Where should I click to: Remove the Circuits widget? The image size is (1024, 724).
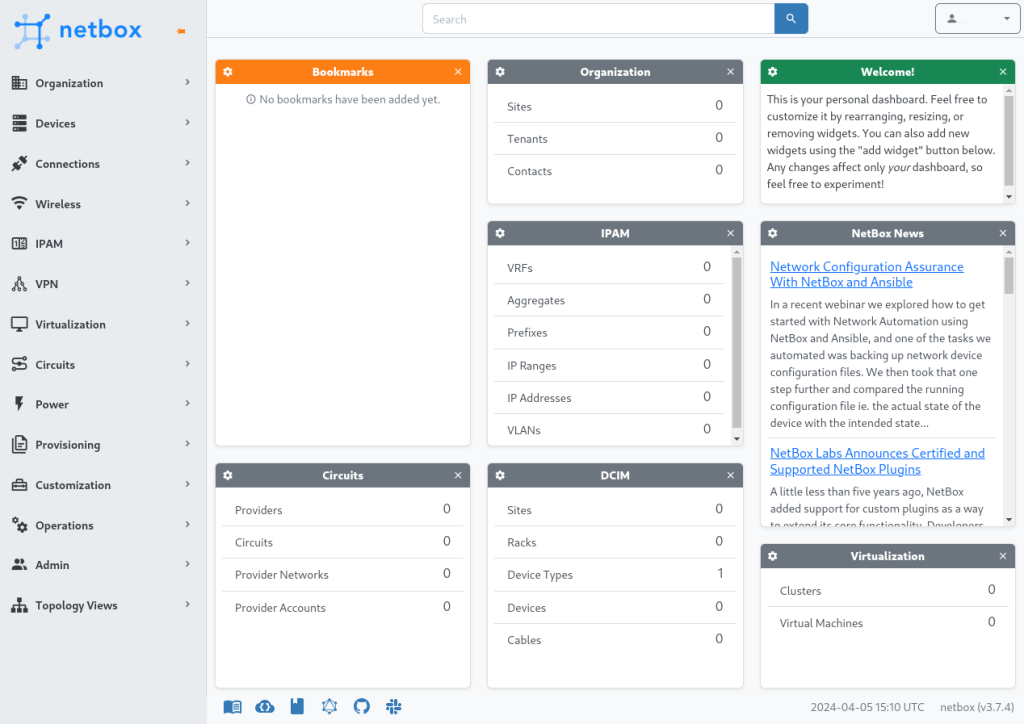(x=458, y=476)
